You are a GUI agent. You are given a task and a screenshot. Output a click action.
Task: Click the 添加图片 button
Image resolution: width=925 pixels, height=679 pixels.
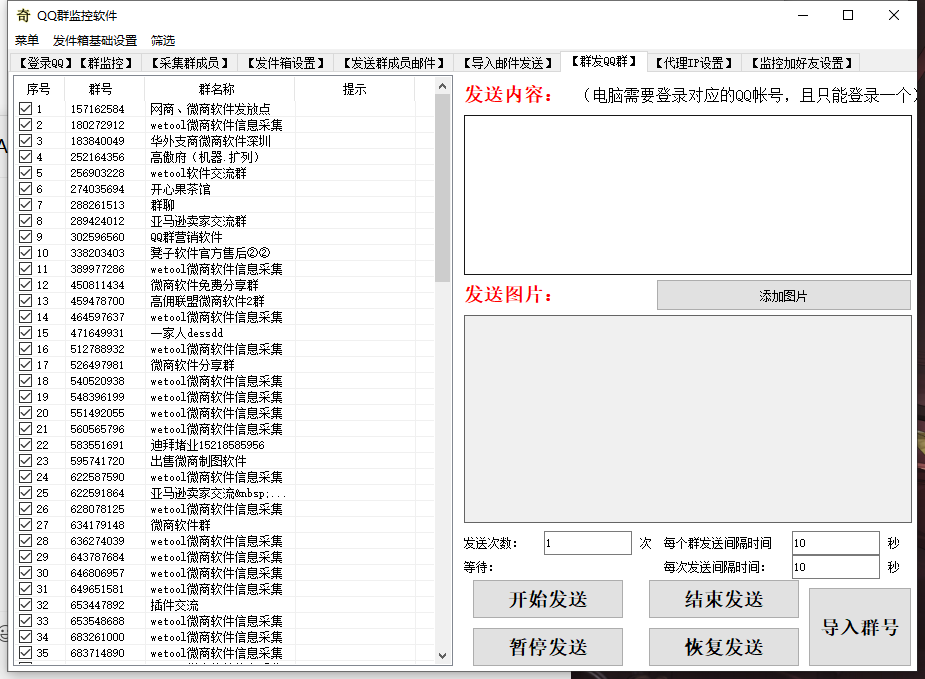pyautogui.click(x=783, y=296)
